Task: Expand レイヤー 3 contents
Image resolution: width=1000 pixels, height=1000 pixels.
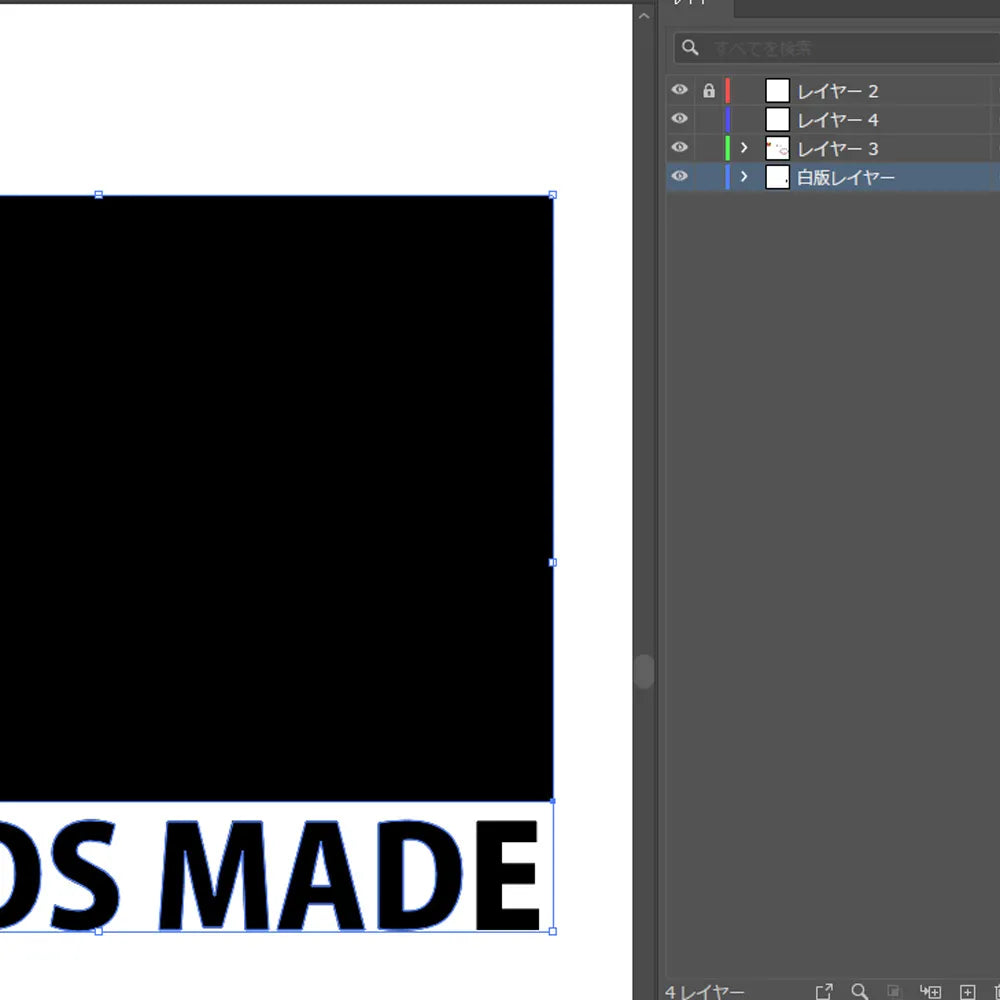Action: pos(744,148)
